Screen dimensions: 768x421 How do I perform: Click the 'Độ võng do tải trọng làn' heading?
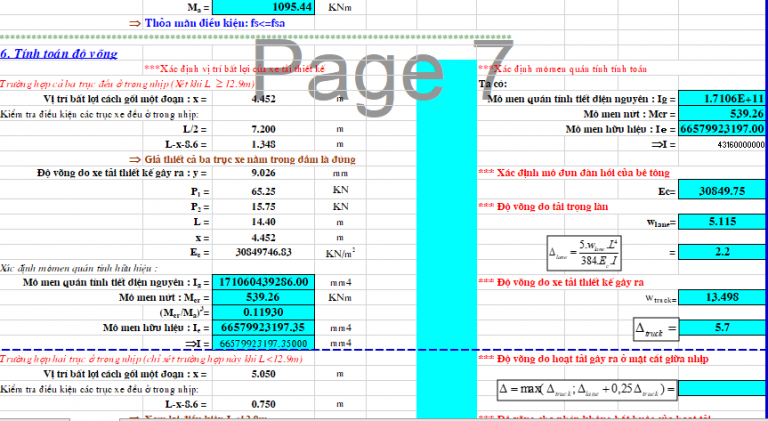click(x=543, y=207)
